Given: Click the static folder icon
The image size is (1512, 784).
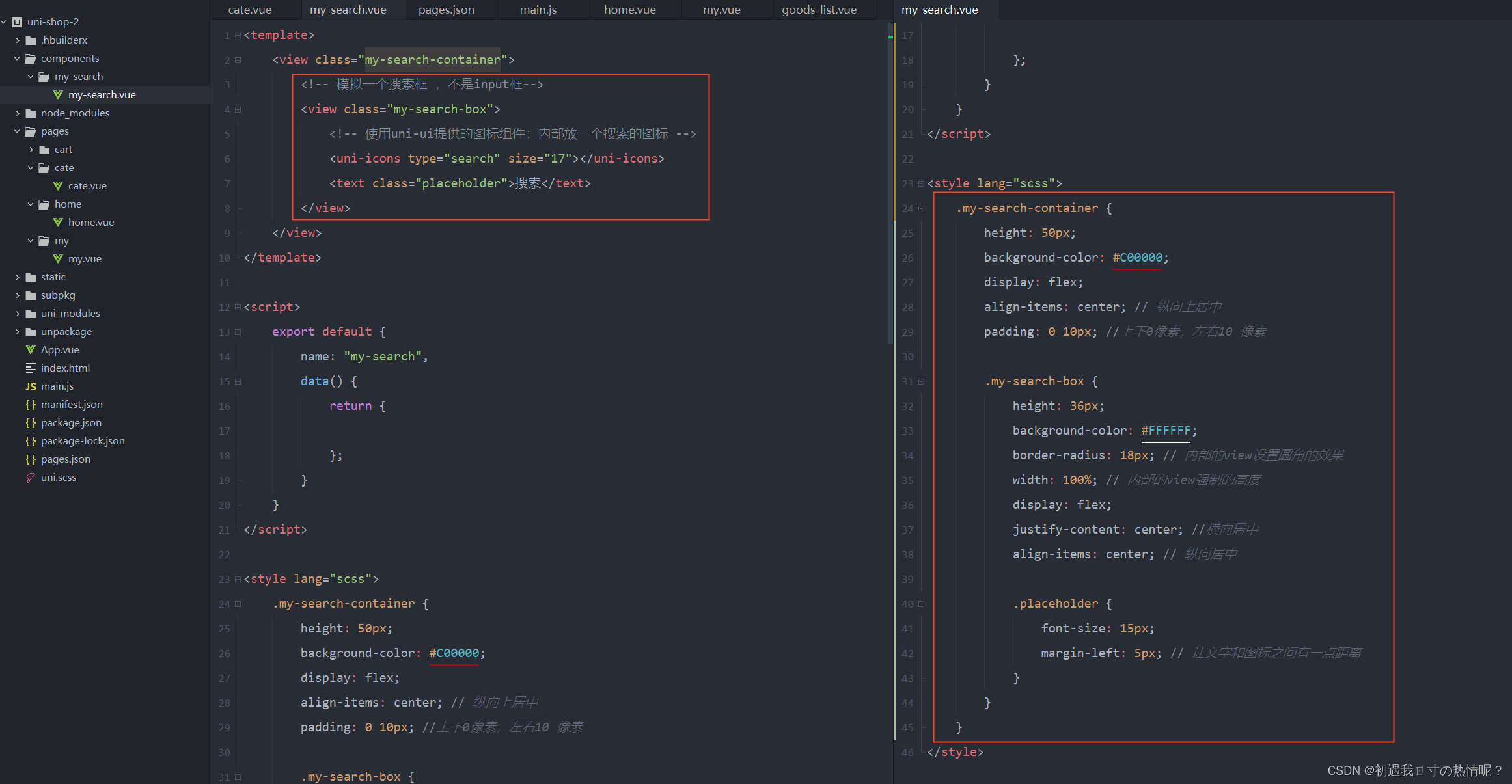Looking at the screenshot, I should click(31, 277).
